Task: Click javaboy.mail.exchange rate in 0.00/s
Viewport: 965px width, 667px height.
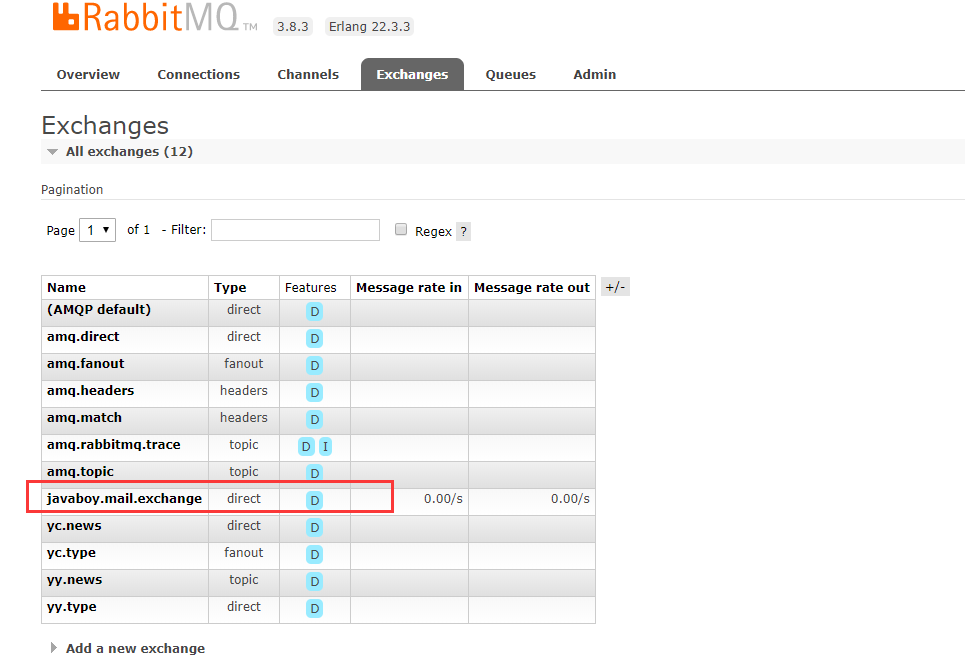Action: pyautogui.click(x=443, y=499)
